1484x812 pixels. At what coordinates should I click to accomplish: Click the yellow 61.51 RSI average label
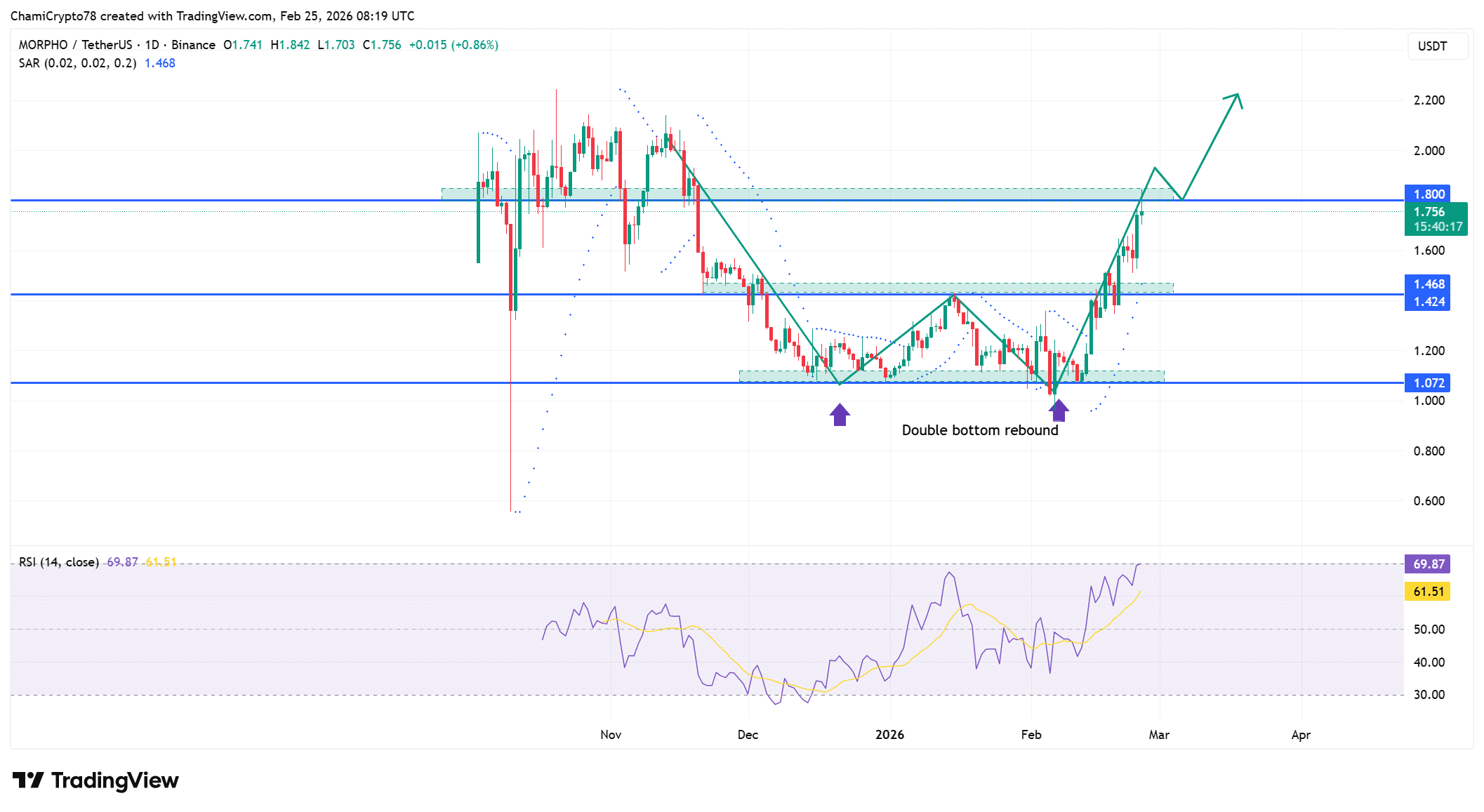(1428, 592)
